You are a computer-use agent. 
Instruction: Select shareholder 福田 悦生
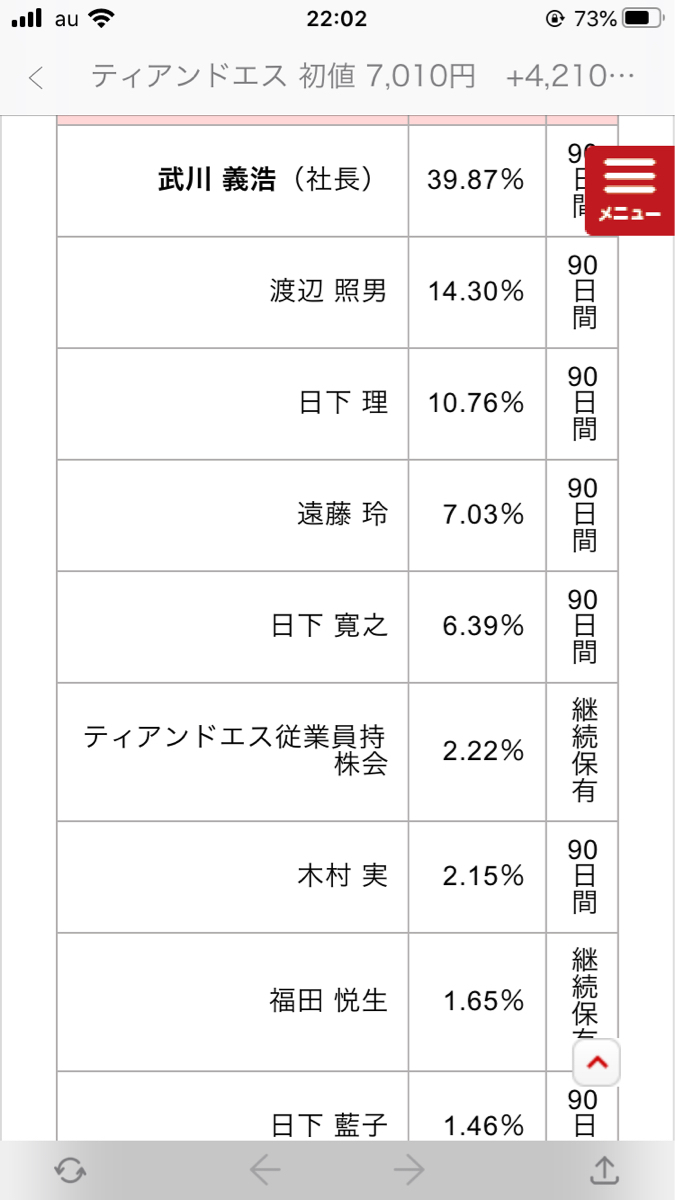click(328, 1001)
